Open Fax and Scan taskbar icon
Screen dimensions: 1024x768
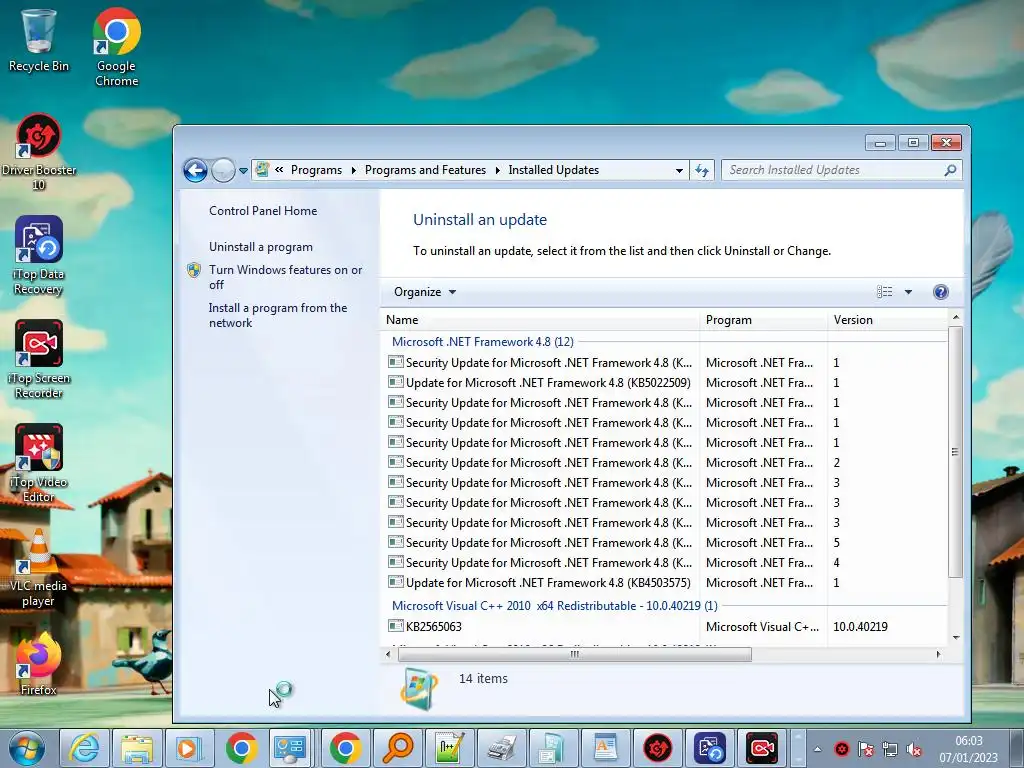point(502,748)
